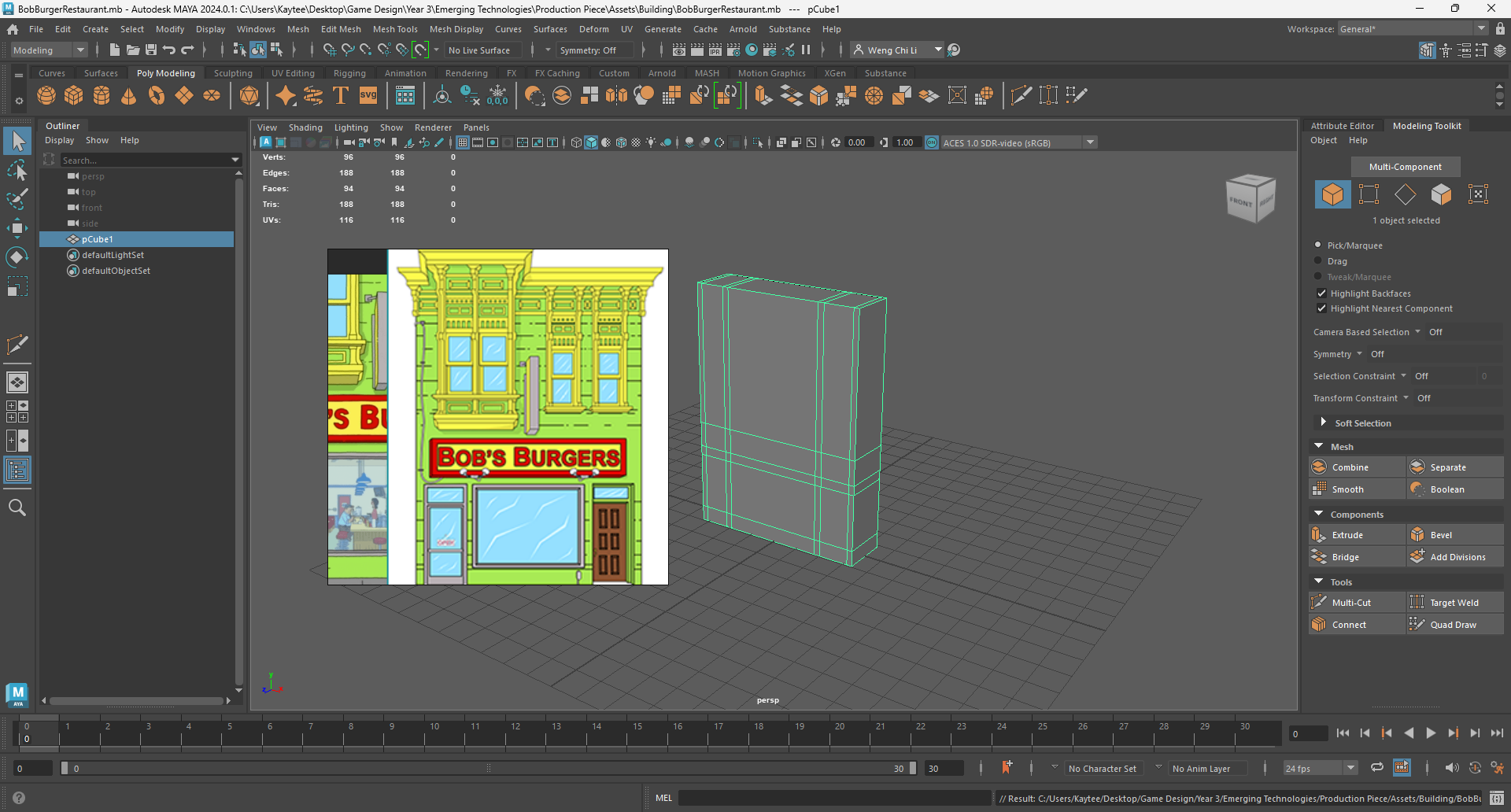Select the Rotate tool in toolbox
This screenshot has height=812, width=1511.
(17, 257)
